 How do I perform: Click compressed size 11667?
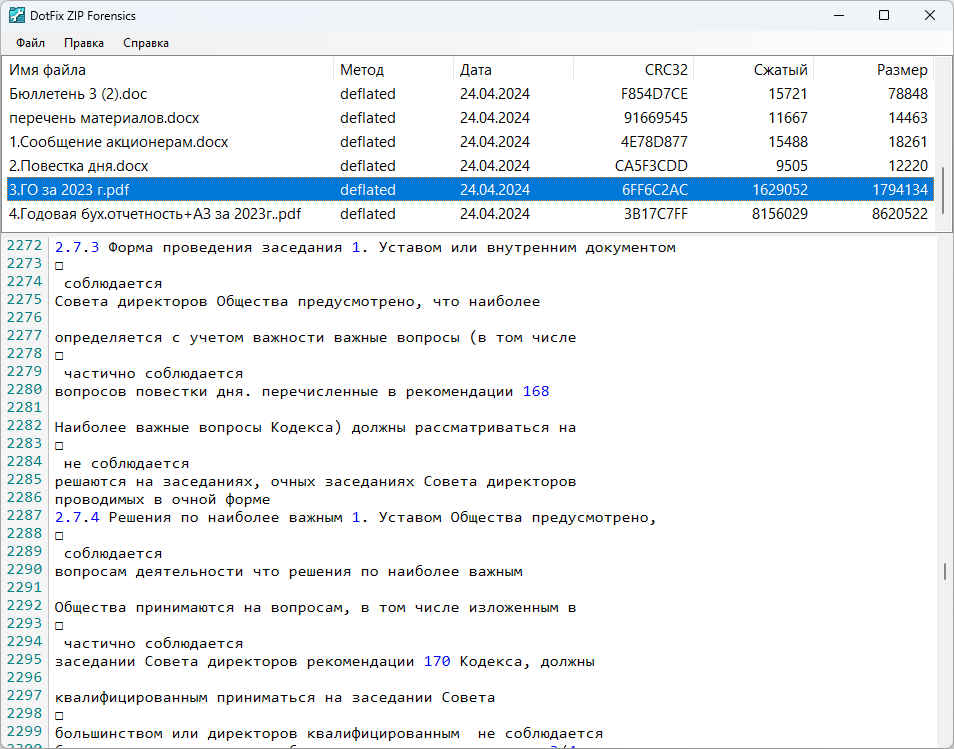(x=787, y=117)
